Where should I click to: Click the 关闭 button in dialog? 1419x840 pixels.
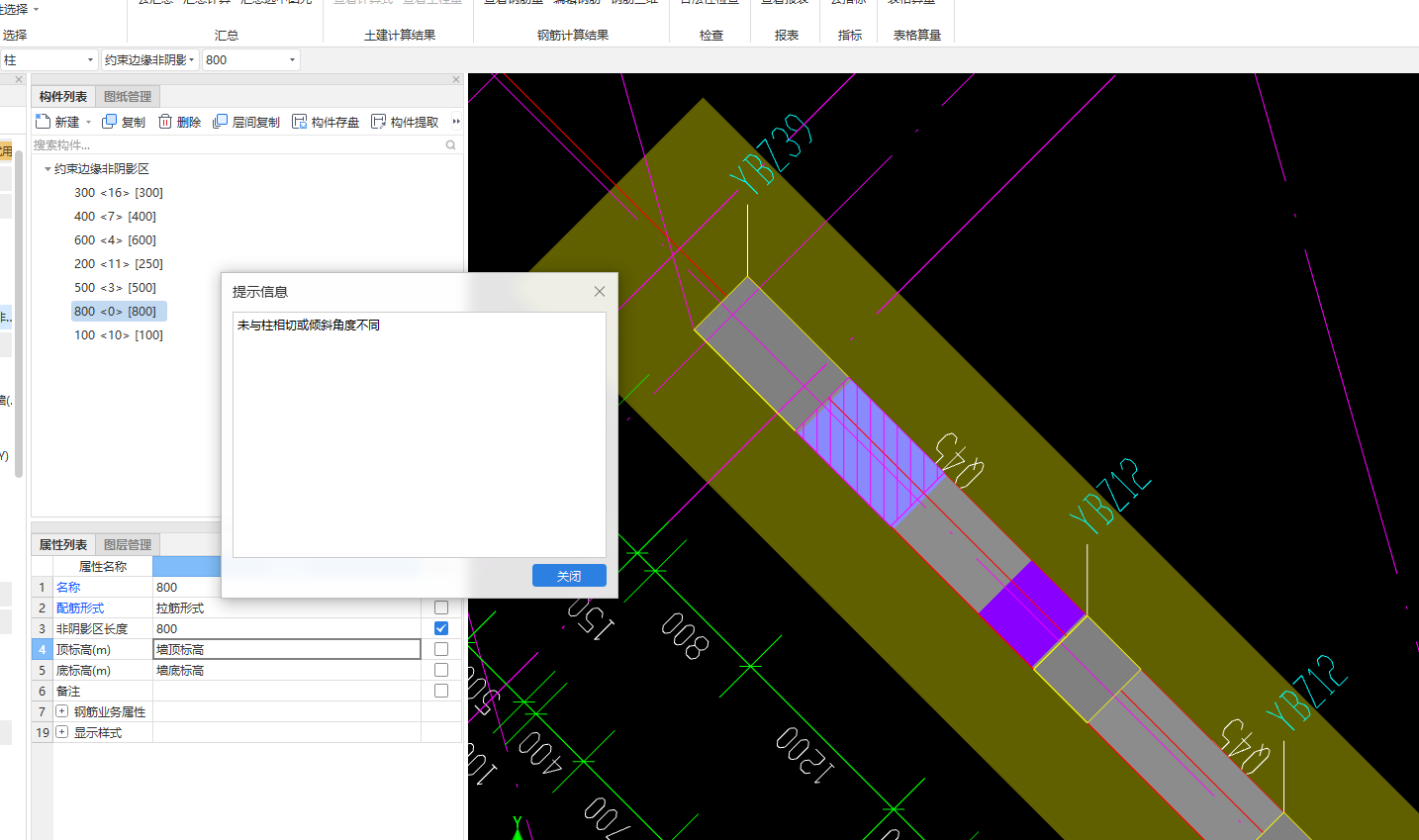[569, 576]
